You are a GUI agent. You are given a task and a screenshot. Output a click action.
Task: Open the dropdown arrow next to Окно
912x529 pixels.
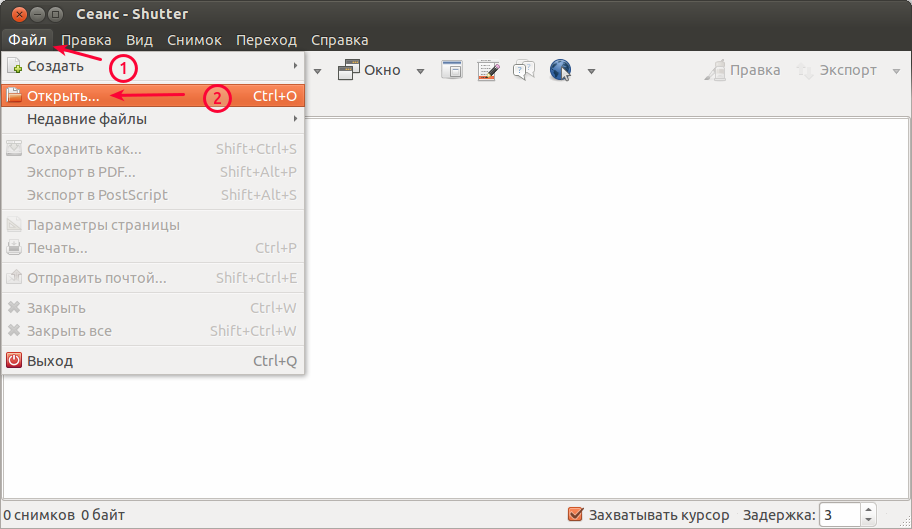pos(421,72)
